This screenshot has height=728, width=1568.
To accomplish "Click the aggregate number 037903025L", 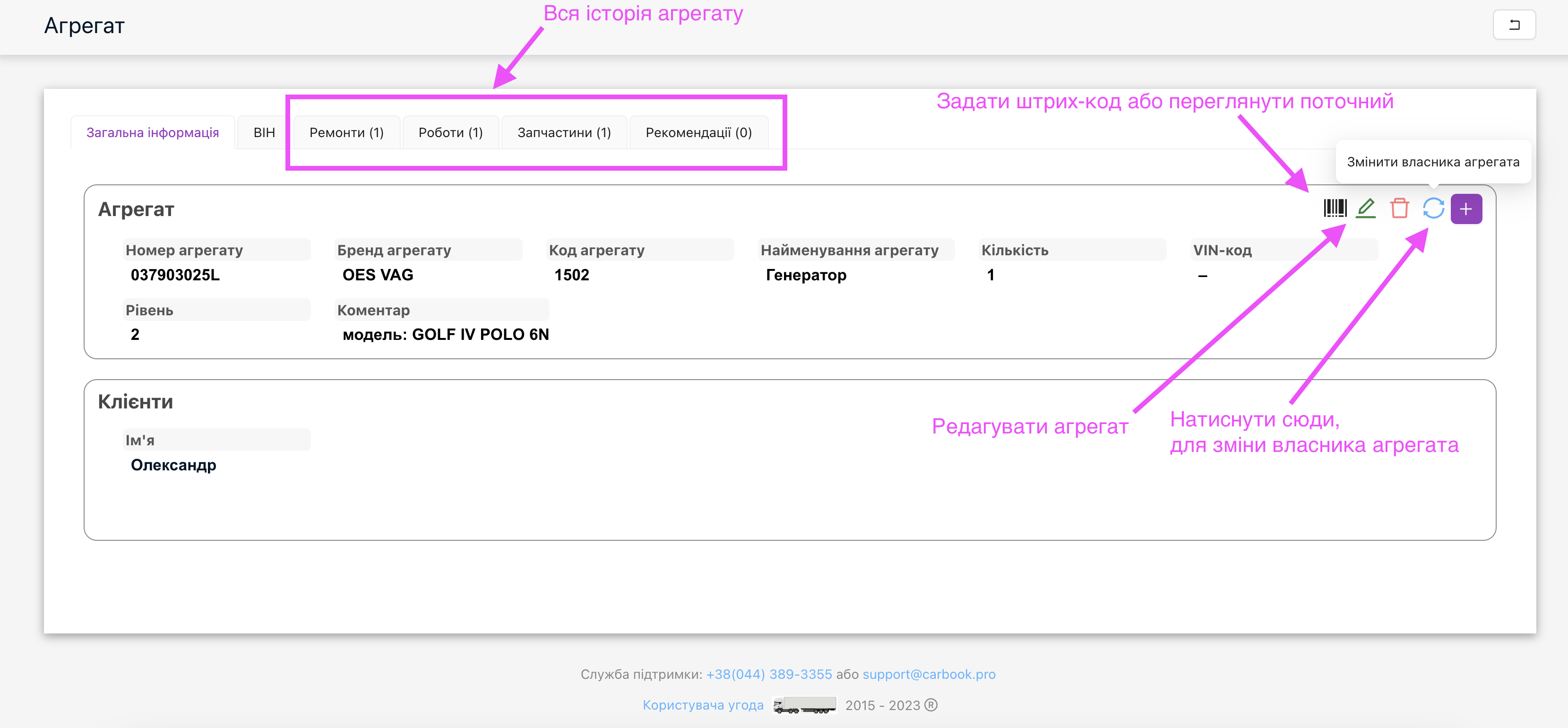I will (175, 275).
